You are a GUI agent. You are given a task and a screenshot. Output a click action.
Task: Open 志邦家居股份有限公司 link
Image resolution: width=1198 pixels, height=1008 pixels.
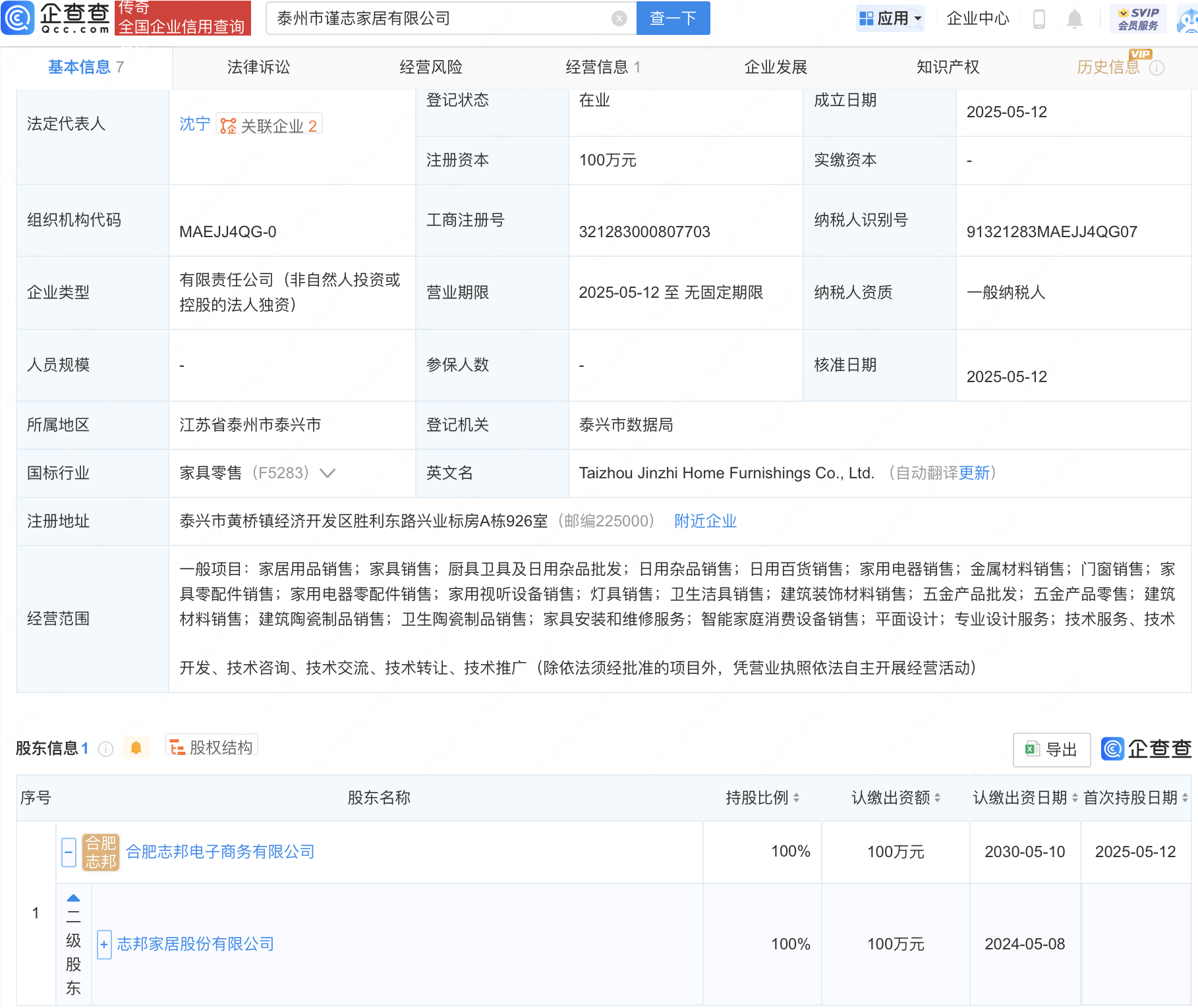pos(196,944)
